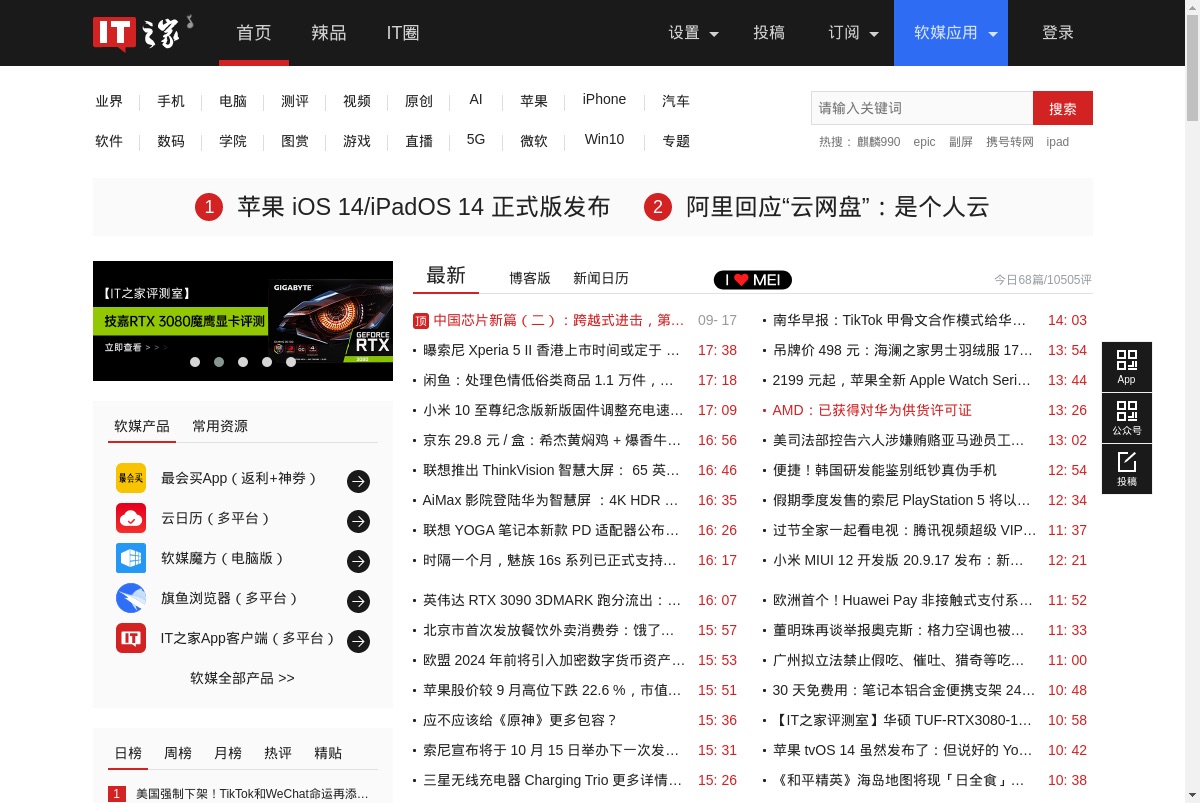
Task: Click 投稿 in the top navigation
Action: click(769, 33)
